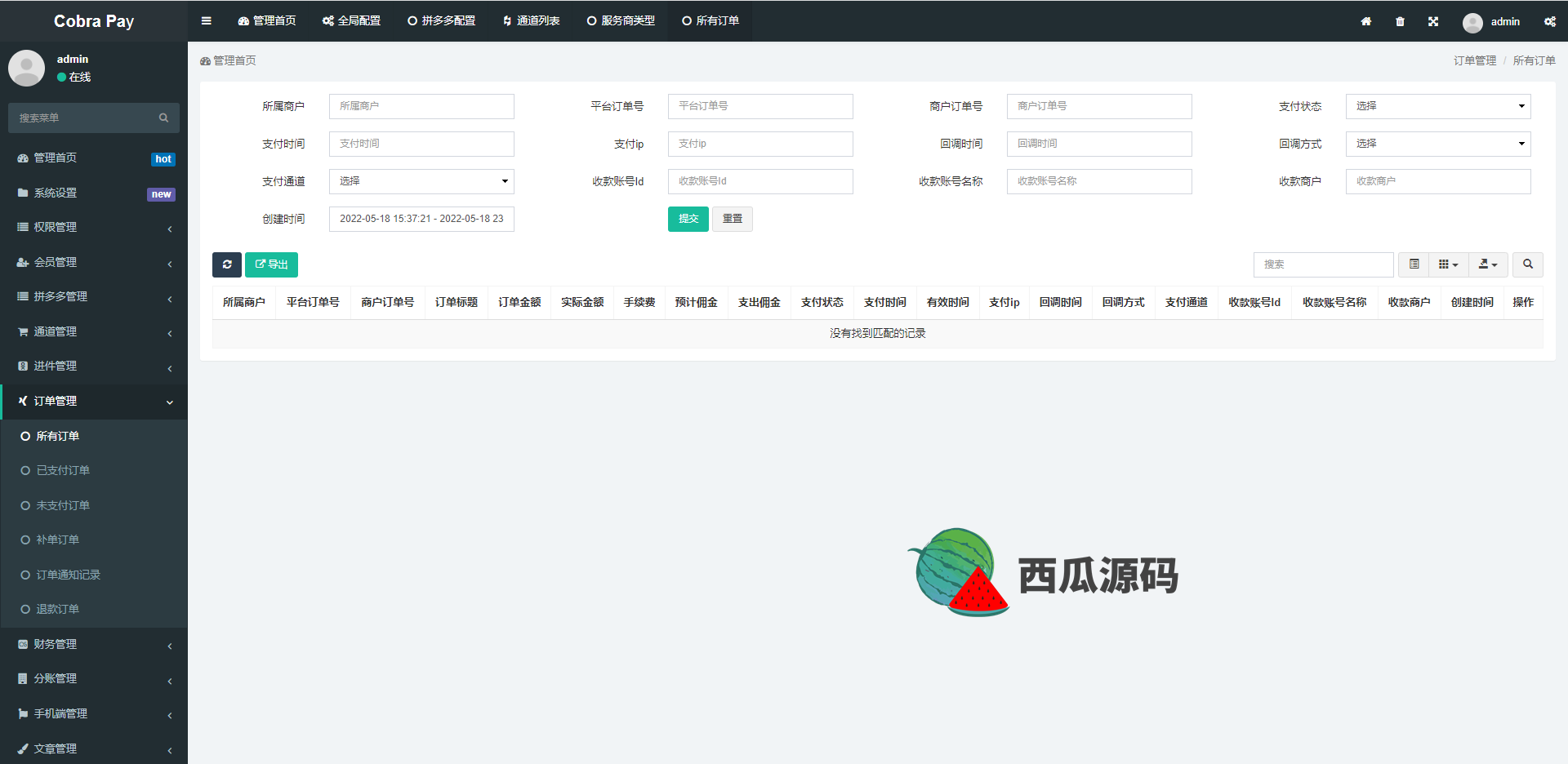This screenshot has width=1568, height=764.
Task: Expand the 支付通道 select dropdown
Action: (421, 181)
